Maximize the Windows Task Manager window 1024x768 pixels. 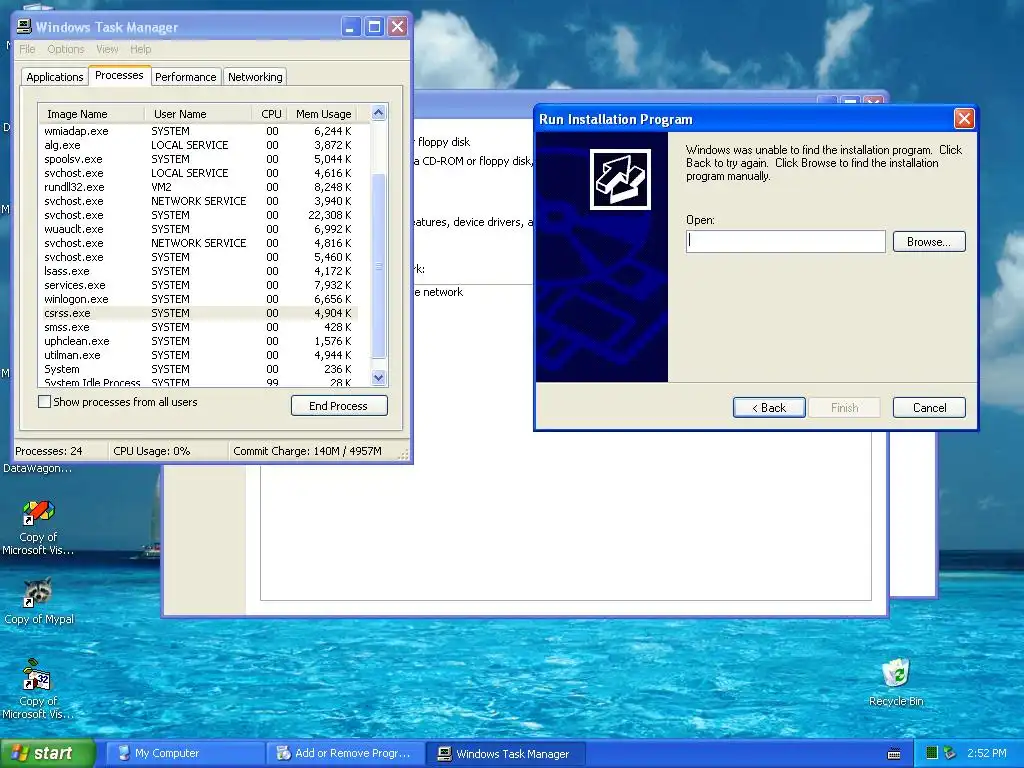pyautogui.click(x=374, y=27)
